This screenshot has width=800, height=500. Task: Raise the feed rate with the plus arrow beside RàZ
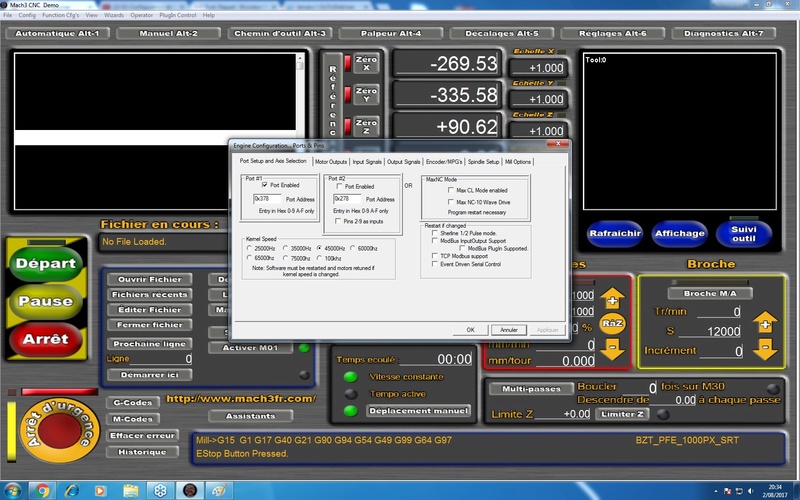tap(612, 298)
